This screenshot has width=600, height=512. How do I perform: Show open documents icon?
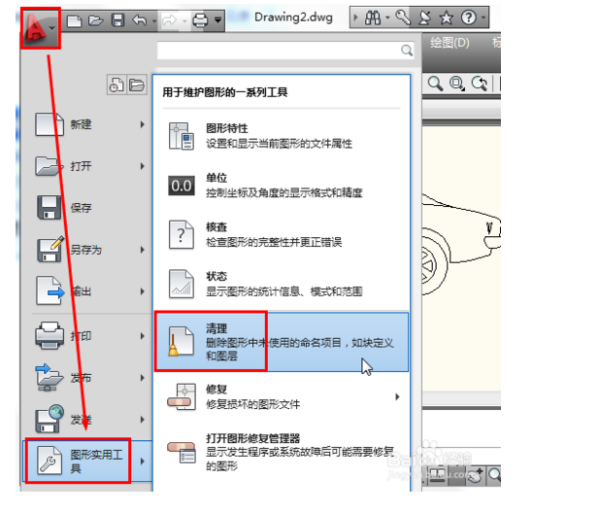click(x=137, y=85)
